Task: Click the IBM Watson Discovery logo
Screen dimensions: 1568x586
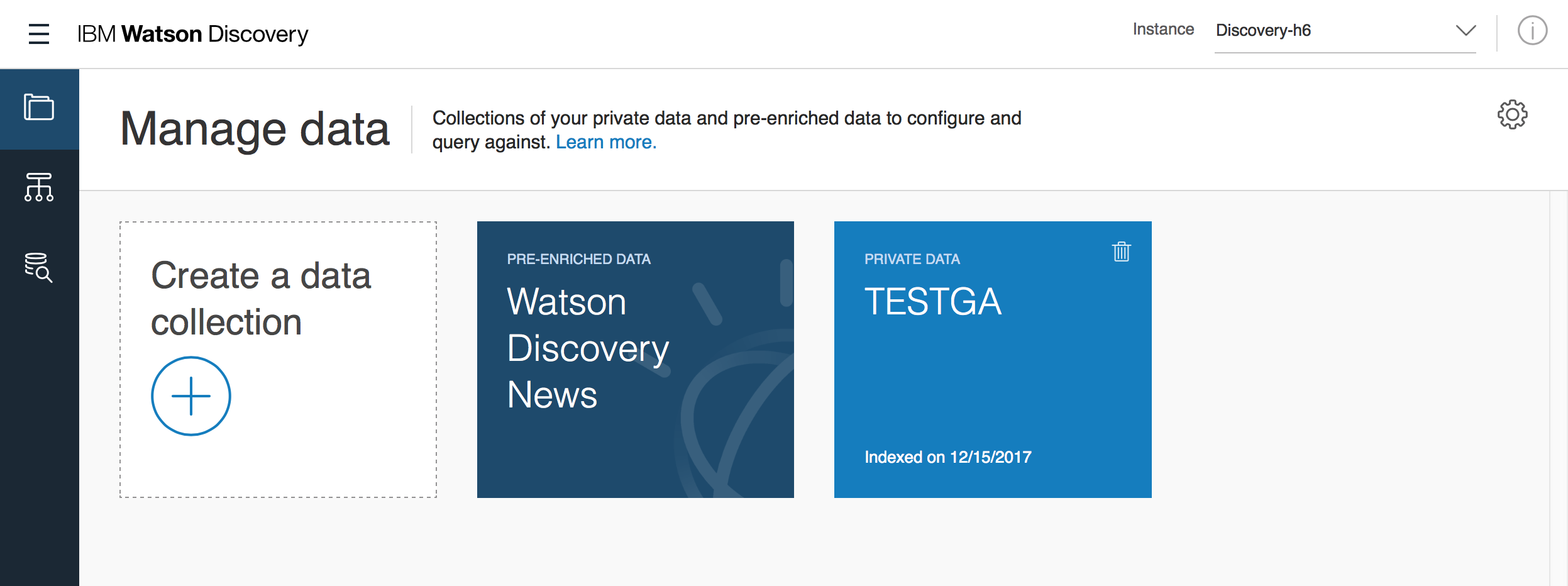Action: tap(190, 33)
